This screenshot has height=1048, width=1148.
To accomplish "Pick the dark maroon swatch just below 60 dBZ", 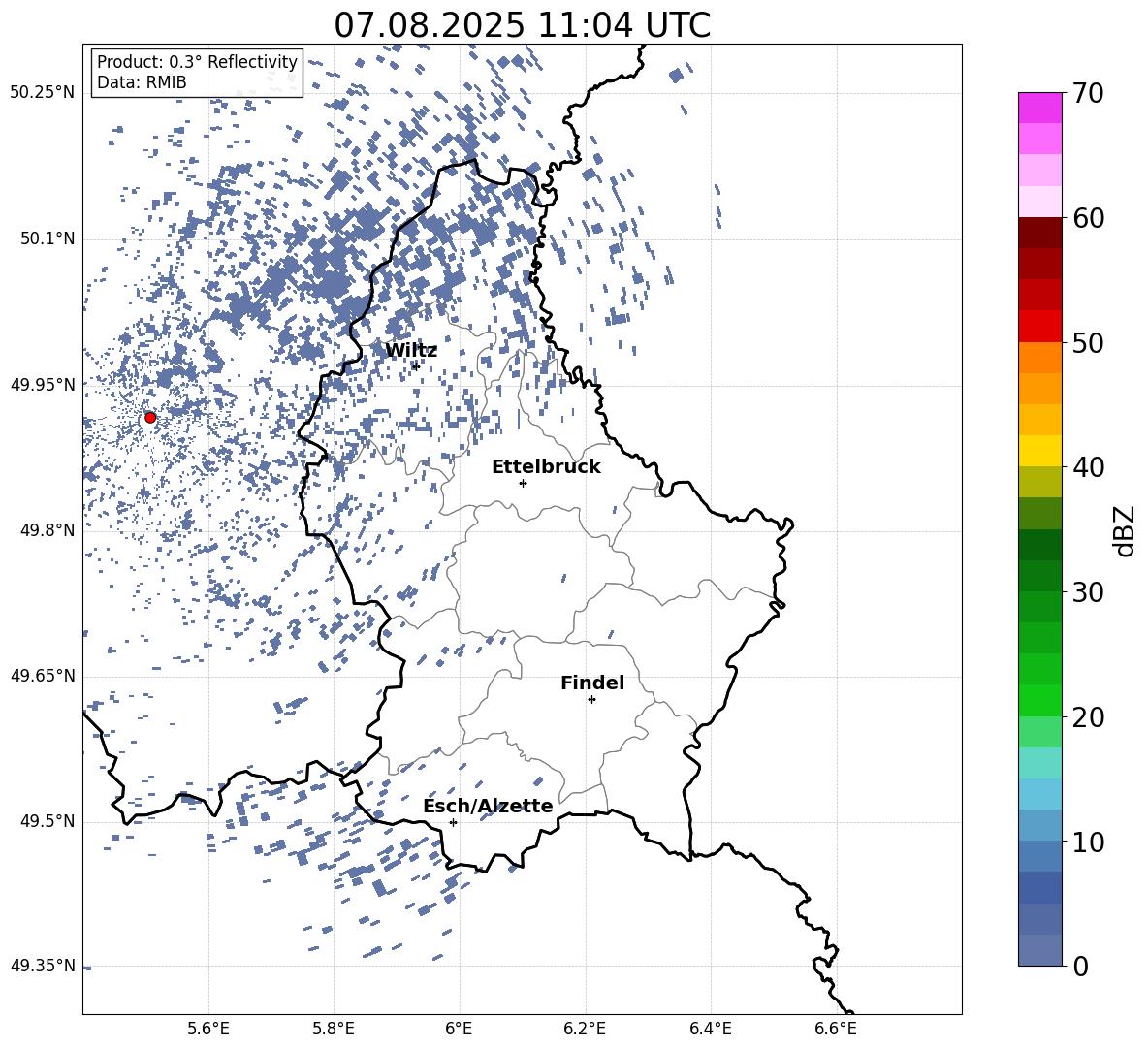I will [x=1039, y=233].
